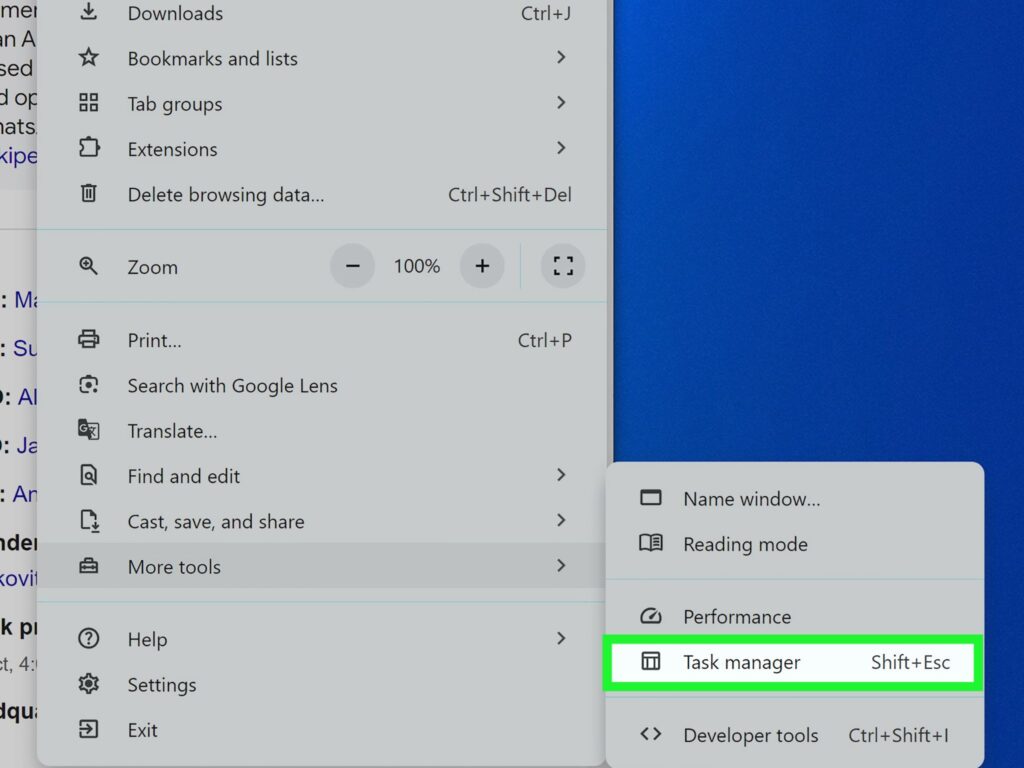Expand the Help submenu chevron

click(561, 638)
